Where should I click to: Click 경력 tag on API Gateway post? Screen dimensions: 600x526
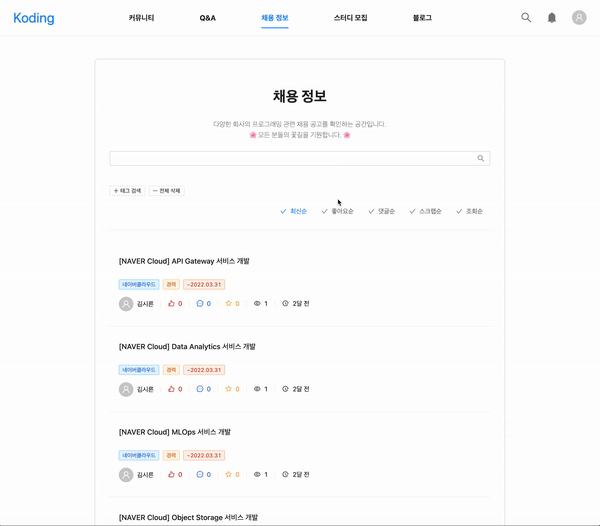(x=171, y=285)
